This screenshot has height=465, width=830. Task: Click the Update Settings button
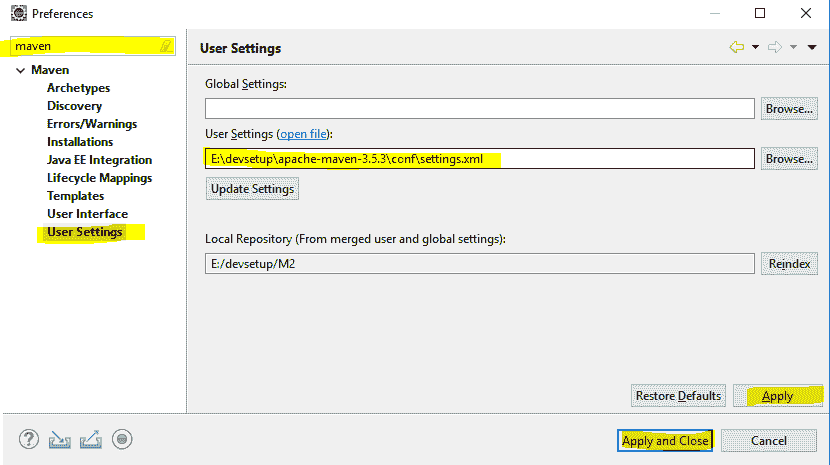[252, 188]
